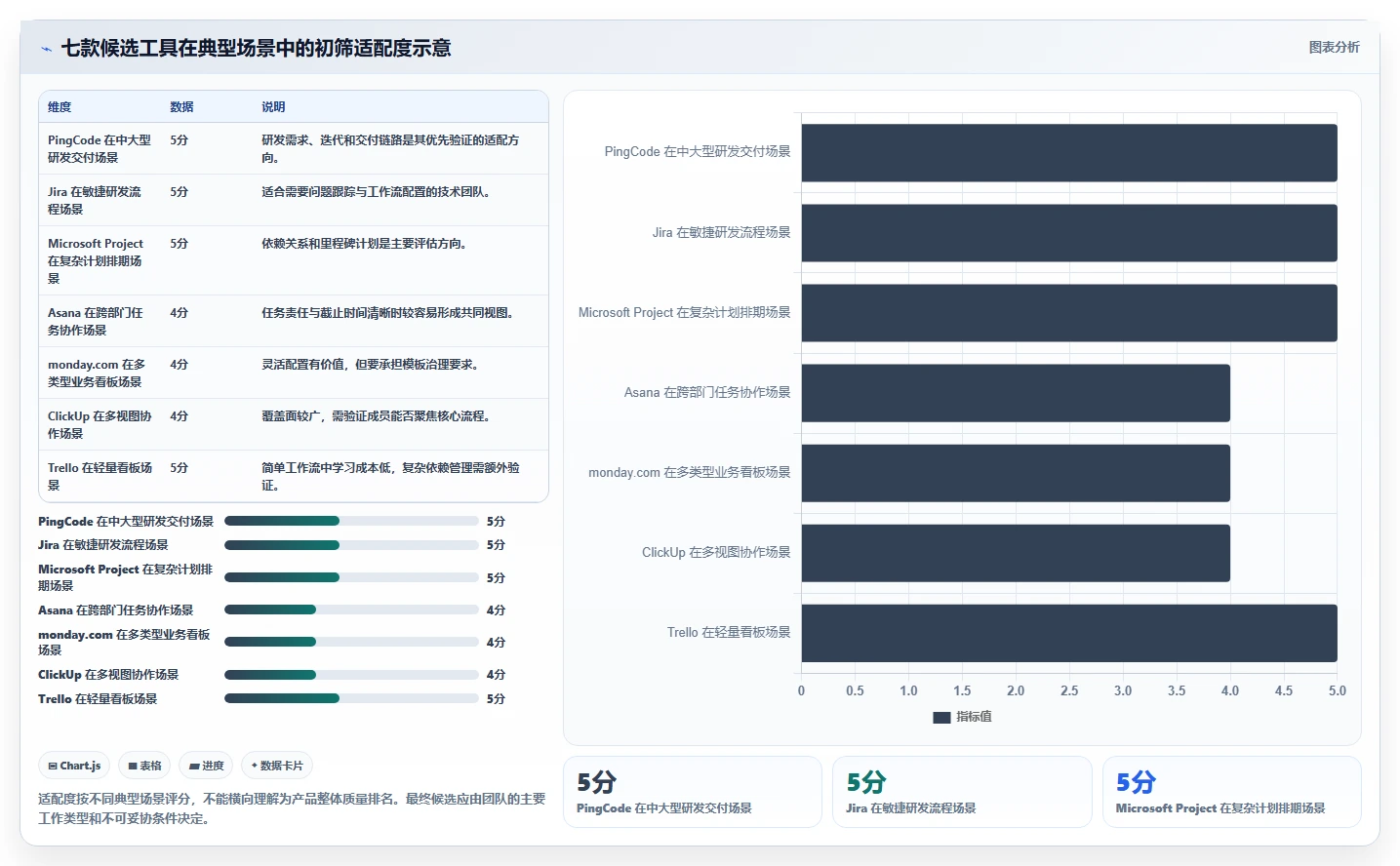The image size is (1400, 866).
Task: Click the monday.com bar in the chart
Action: click(x=1016, y=473)
